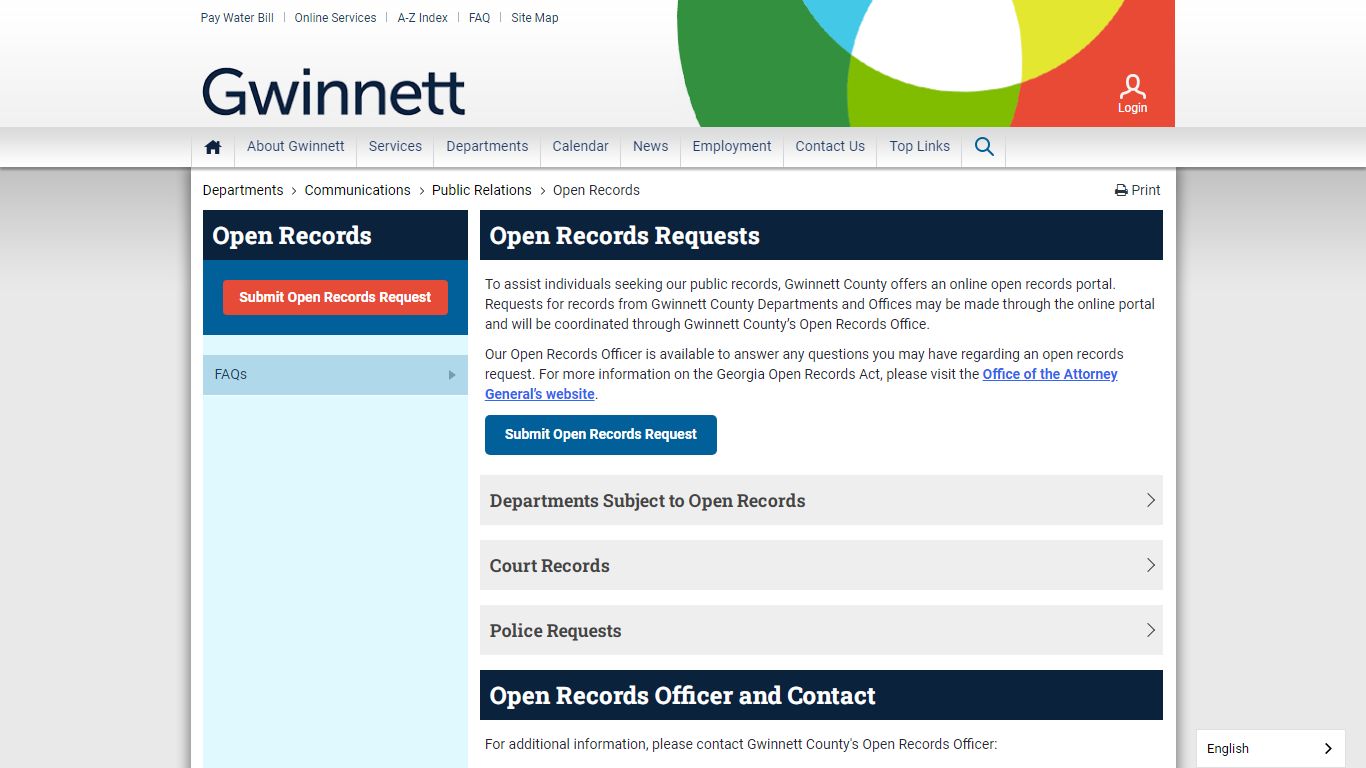This screenshot has width=1366, height=768.
Task: Open the Contact Us menu
Action: tap(830, 146)
